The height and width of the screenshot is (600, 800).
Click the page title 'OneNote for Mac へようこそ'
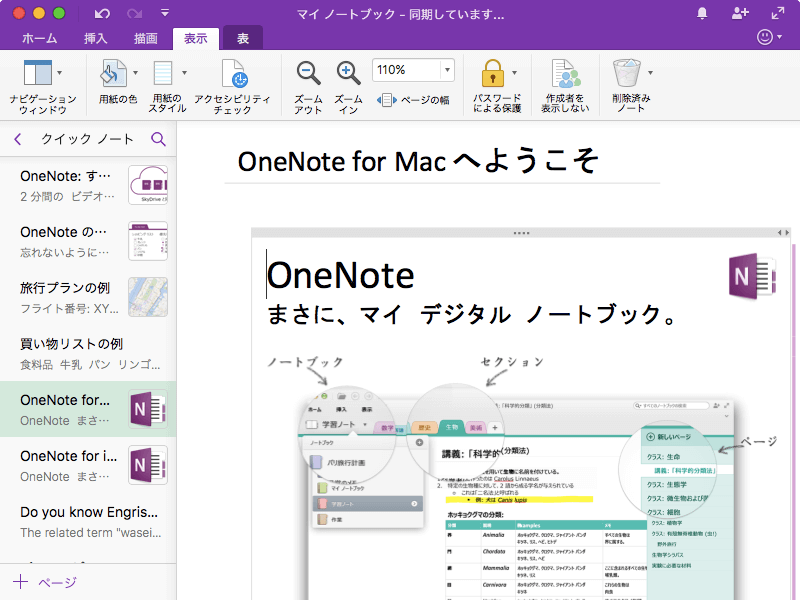418,161
